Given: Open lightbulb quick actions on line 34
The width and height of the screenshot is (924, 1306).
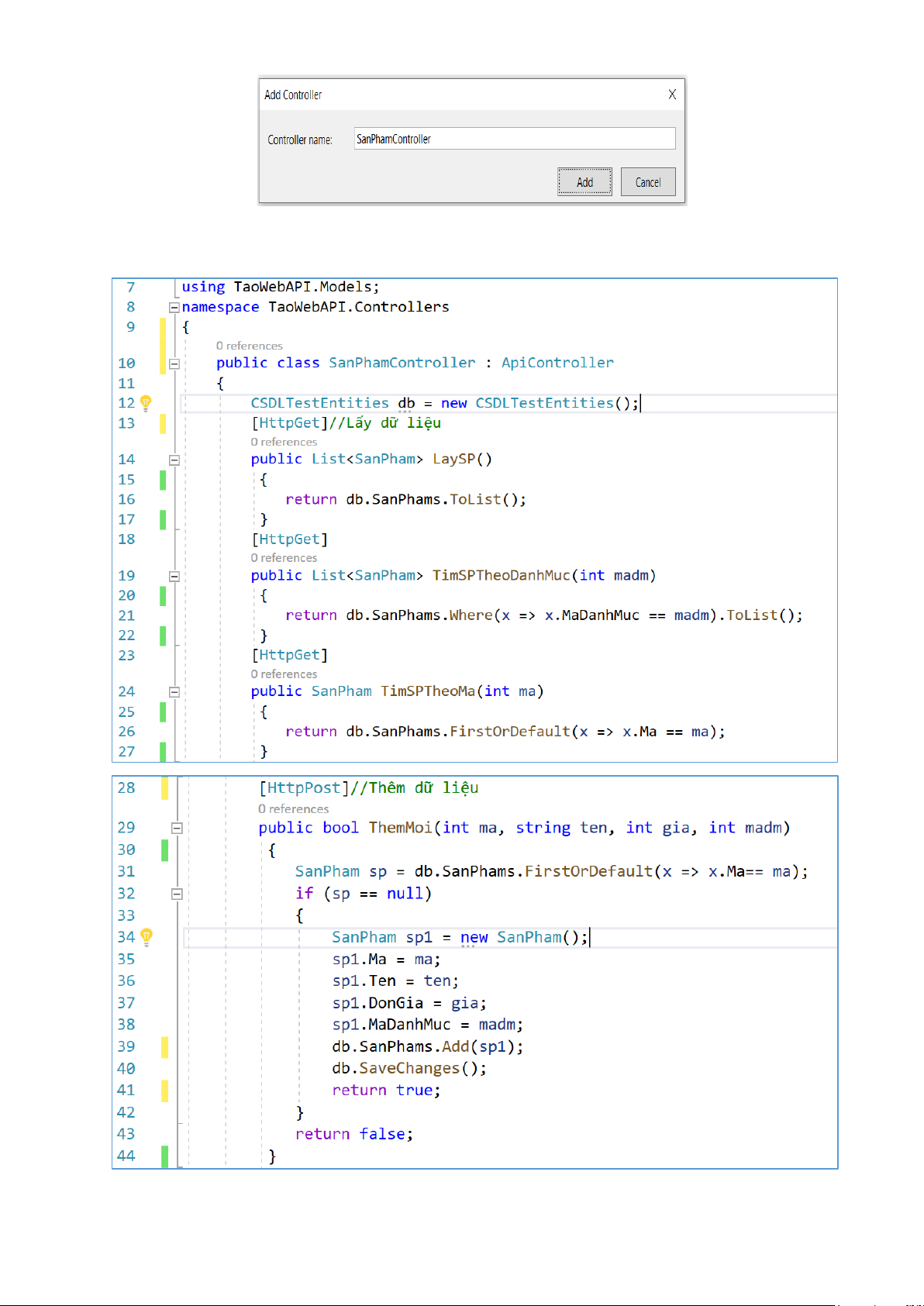Looking at the screenshot, I should (147, 936).
